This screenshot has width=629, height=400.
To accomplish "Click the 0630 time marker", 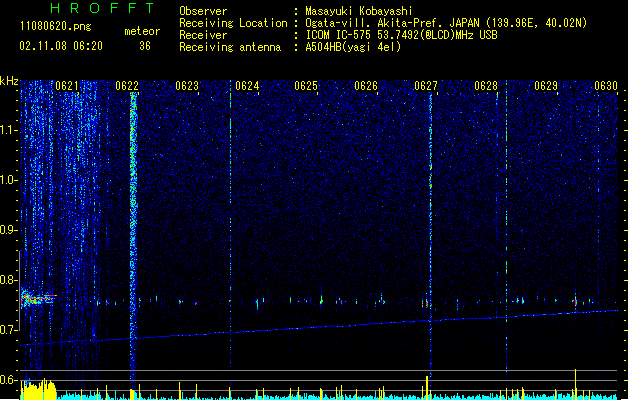I will 606,86.
